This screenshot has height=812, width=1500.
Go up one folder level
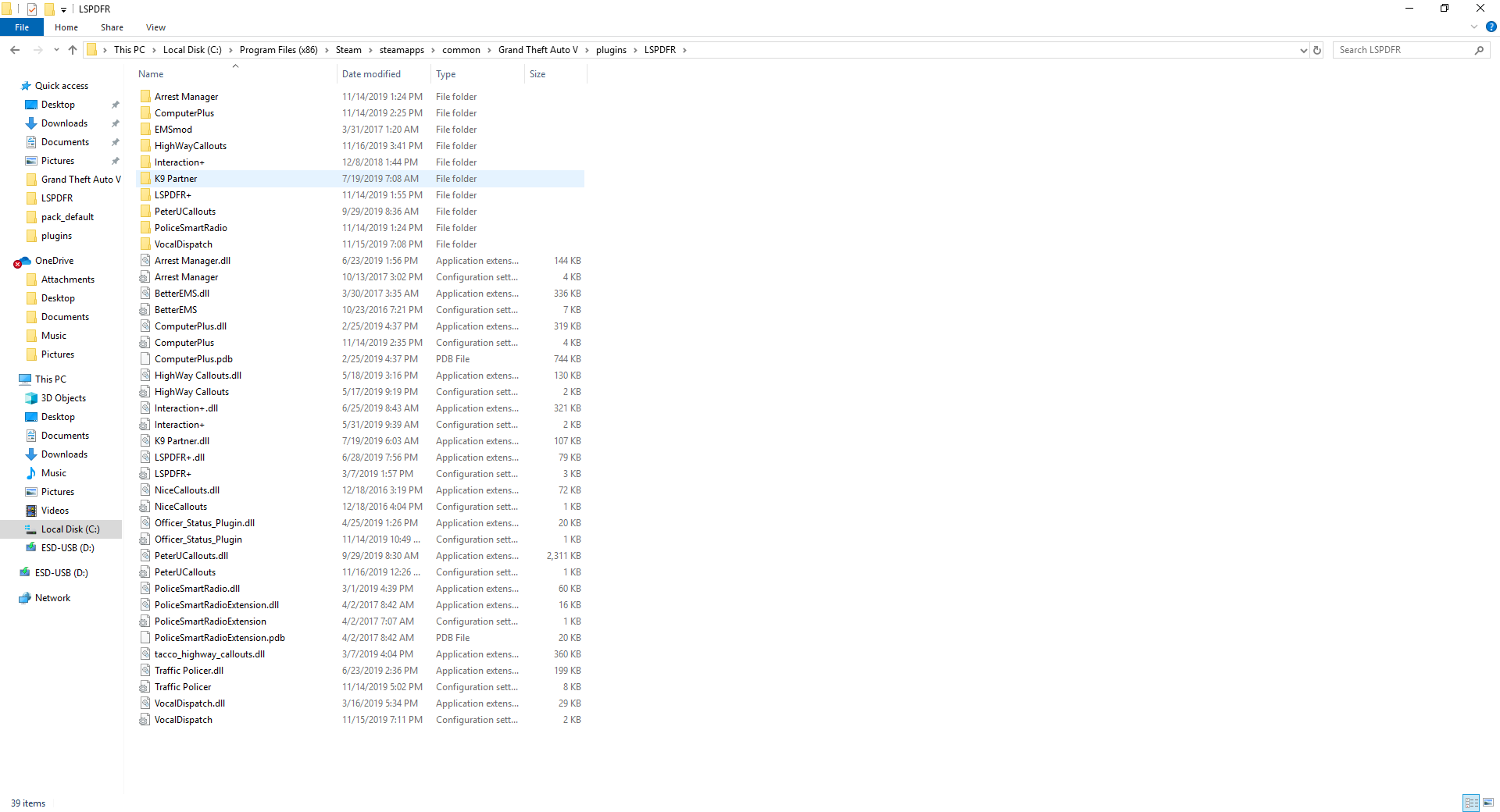tap(73, 50)
